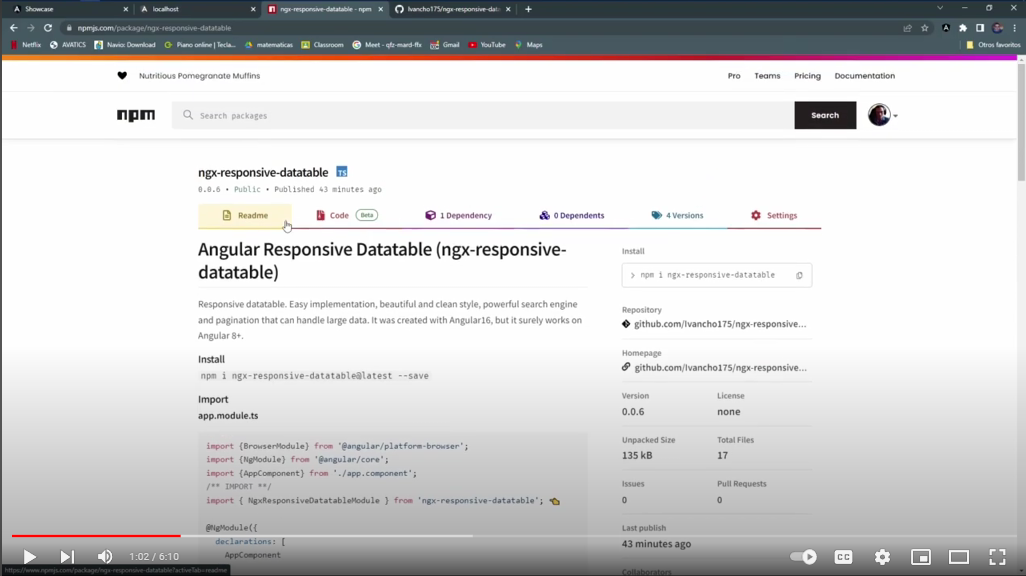The image size is (1026, 576).
Task: Click the Search button on npm
Action: coord(824,114)
